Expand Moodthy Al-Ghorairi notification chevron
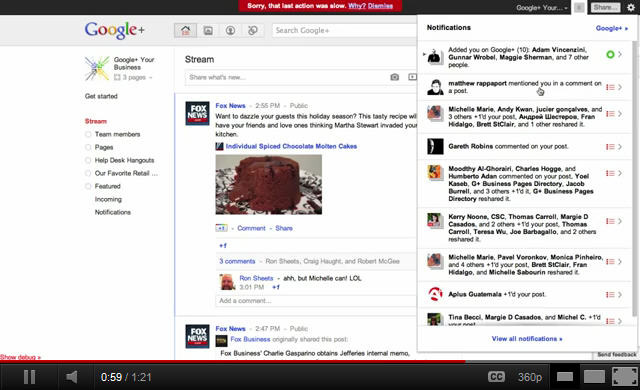640x390 pixels. click(620, 173)
